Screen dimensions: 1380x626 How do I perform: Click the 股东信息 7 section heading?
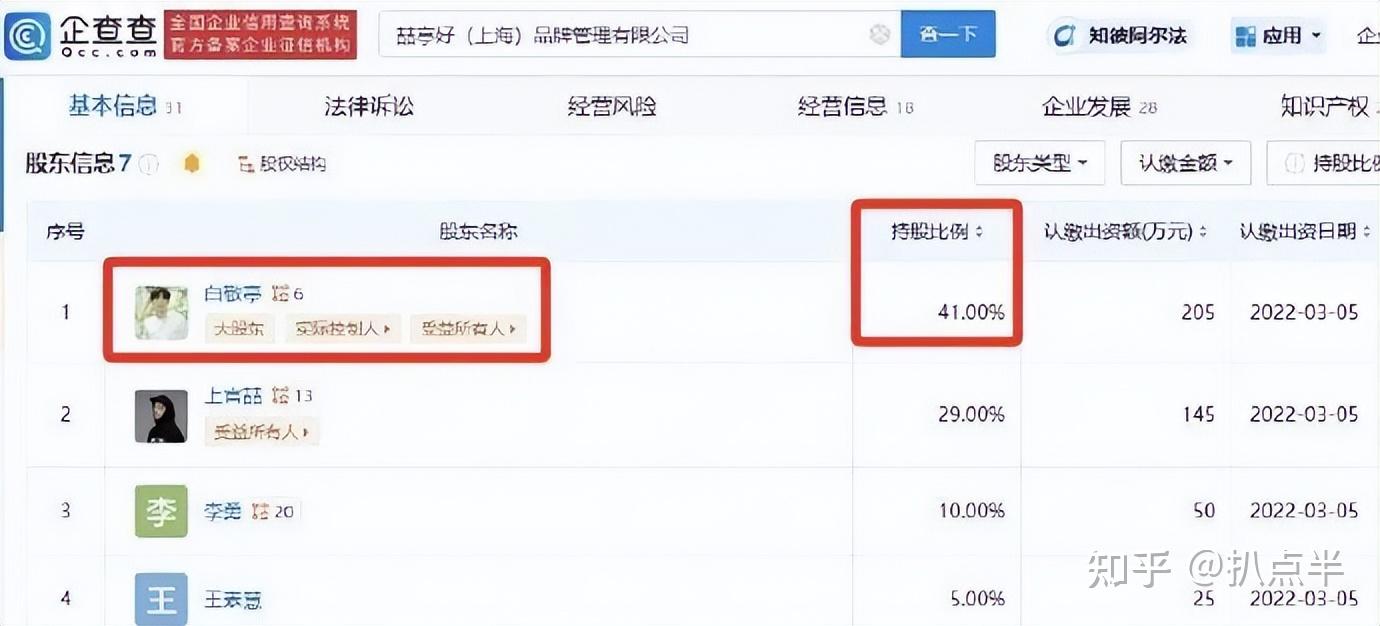(x=78, y=163)
